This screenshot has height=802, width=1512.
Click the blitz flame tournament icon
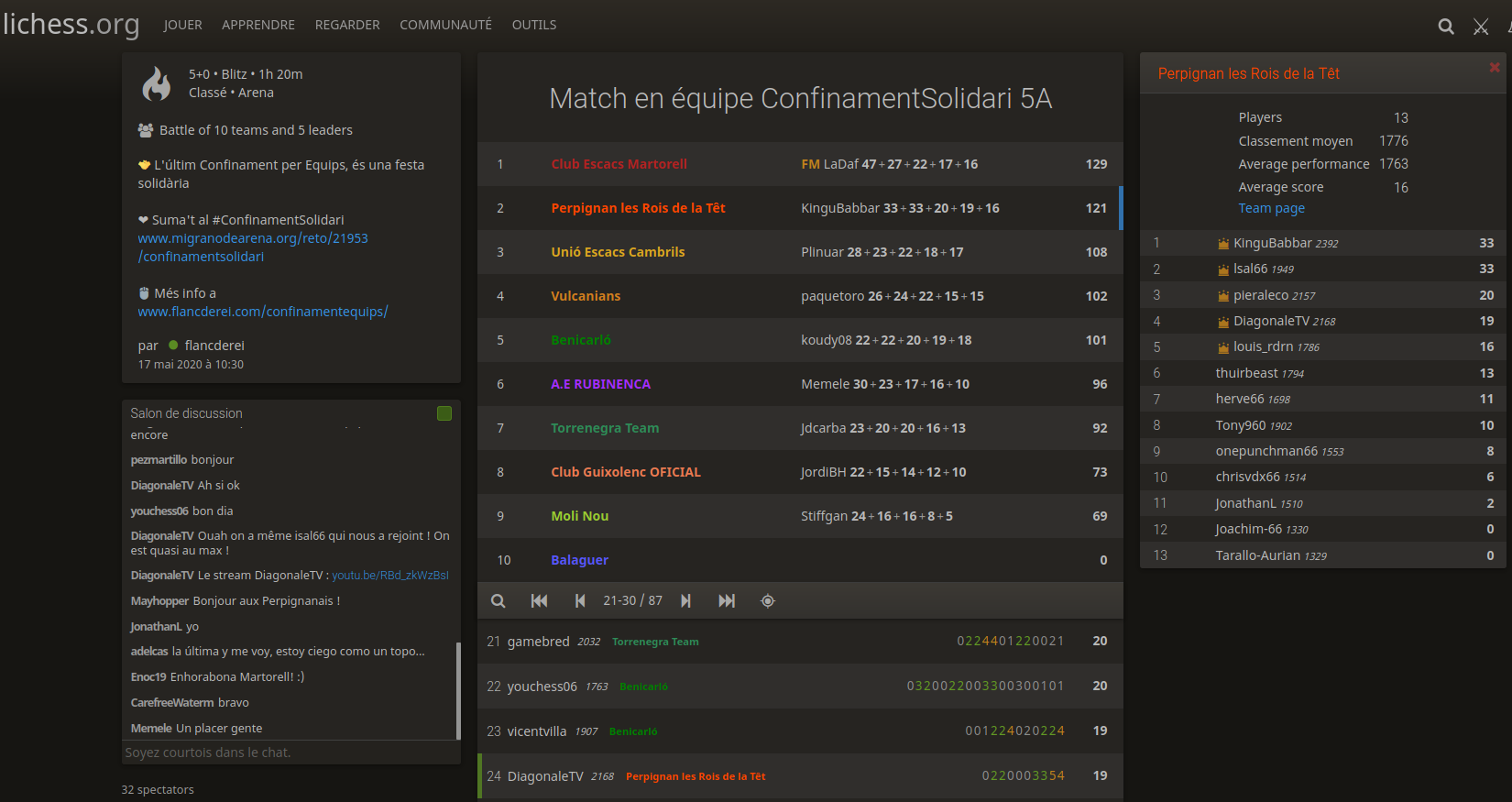(157, 83)
